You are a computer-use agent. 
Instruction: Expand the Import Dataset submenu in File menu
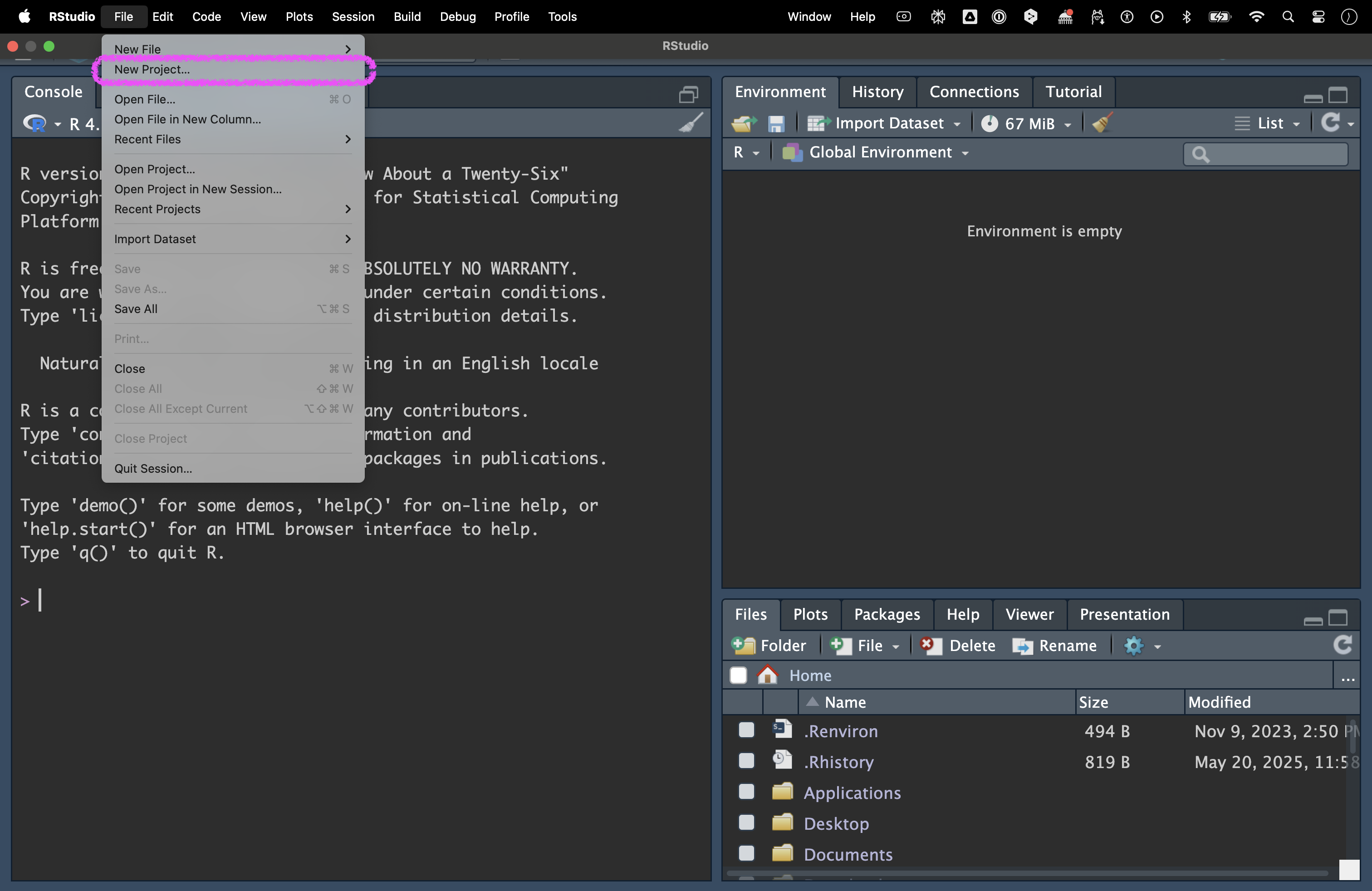233,239
